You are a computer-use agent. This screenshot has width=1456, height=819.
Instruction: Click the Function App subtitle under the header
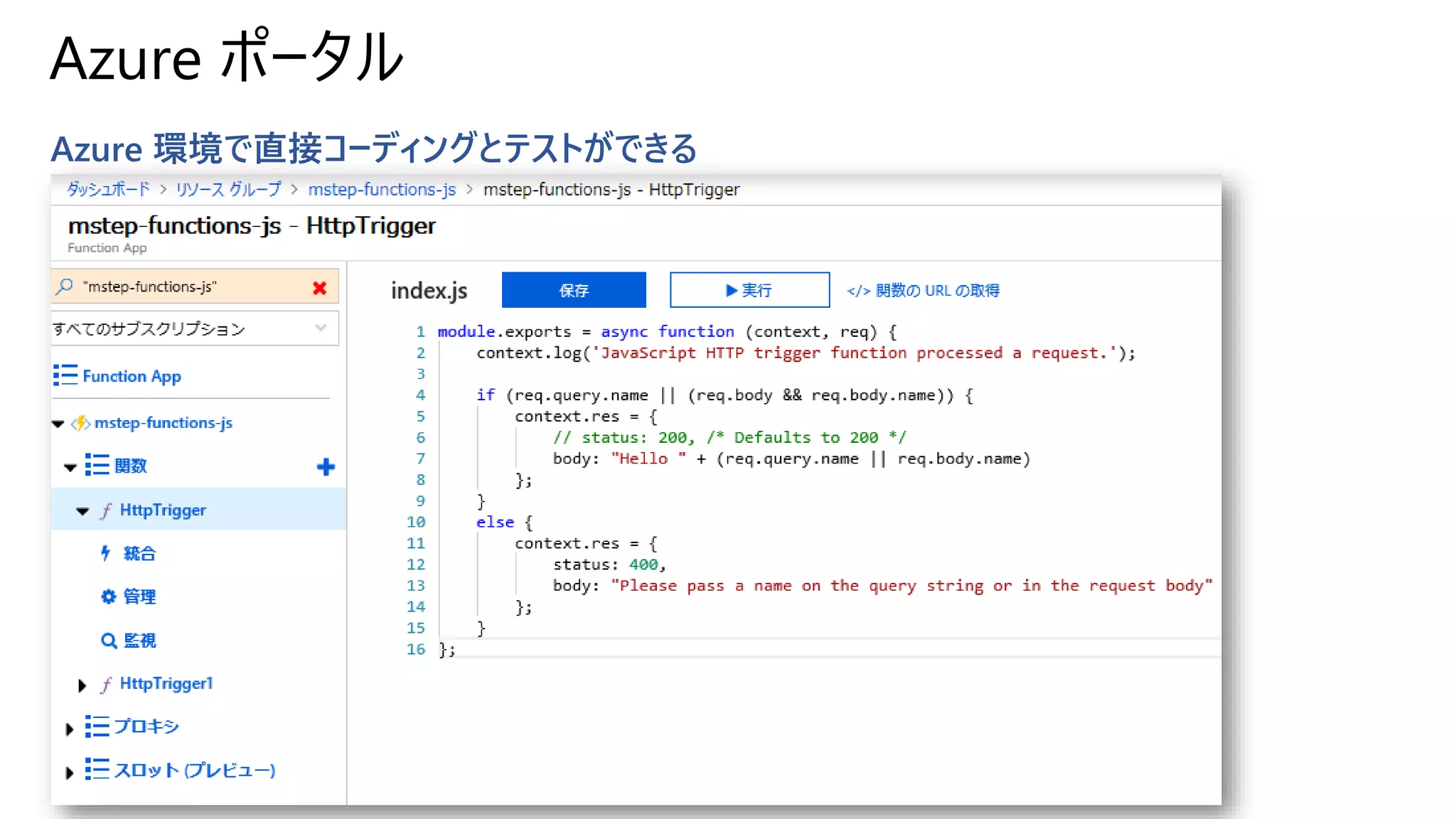107,248
